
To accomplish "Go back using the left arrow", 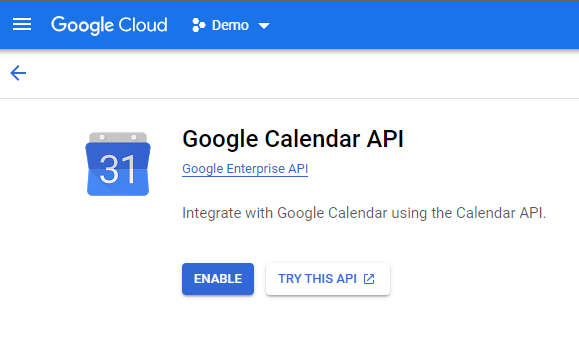I will (x=18, y=73).
